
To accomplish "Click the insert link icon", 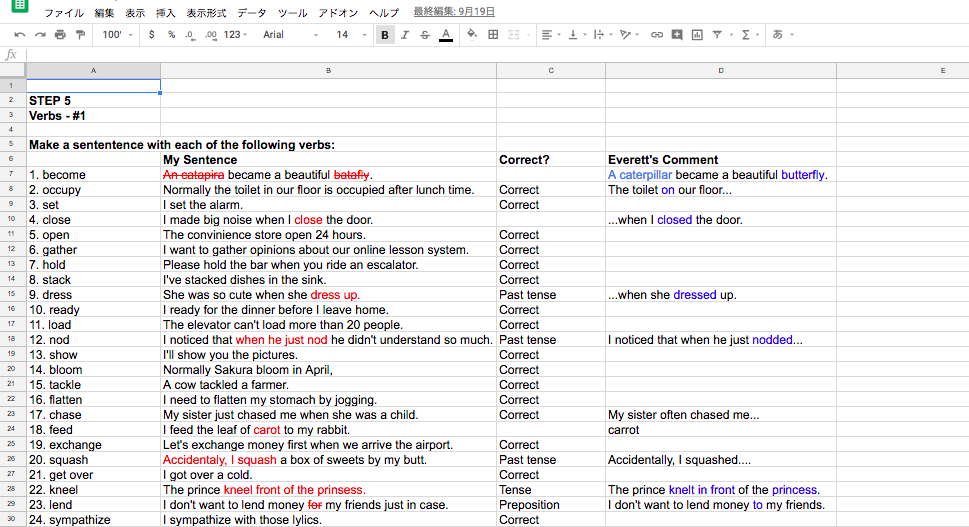I will pos(657,35).
